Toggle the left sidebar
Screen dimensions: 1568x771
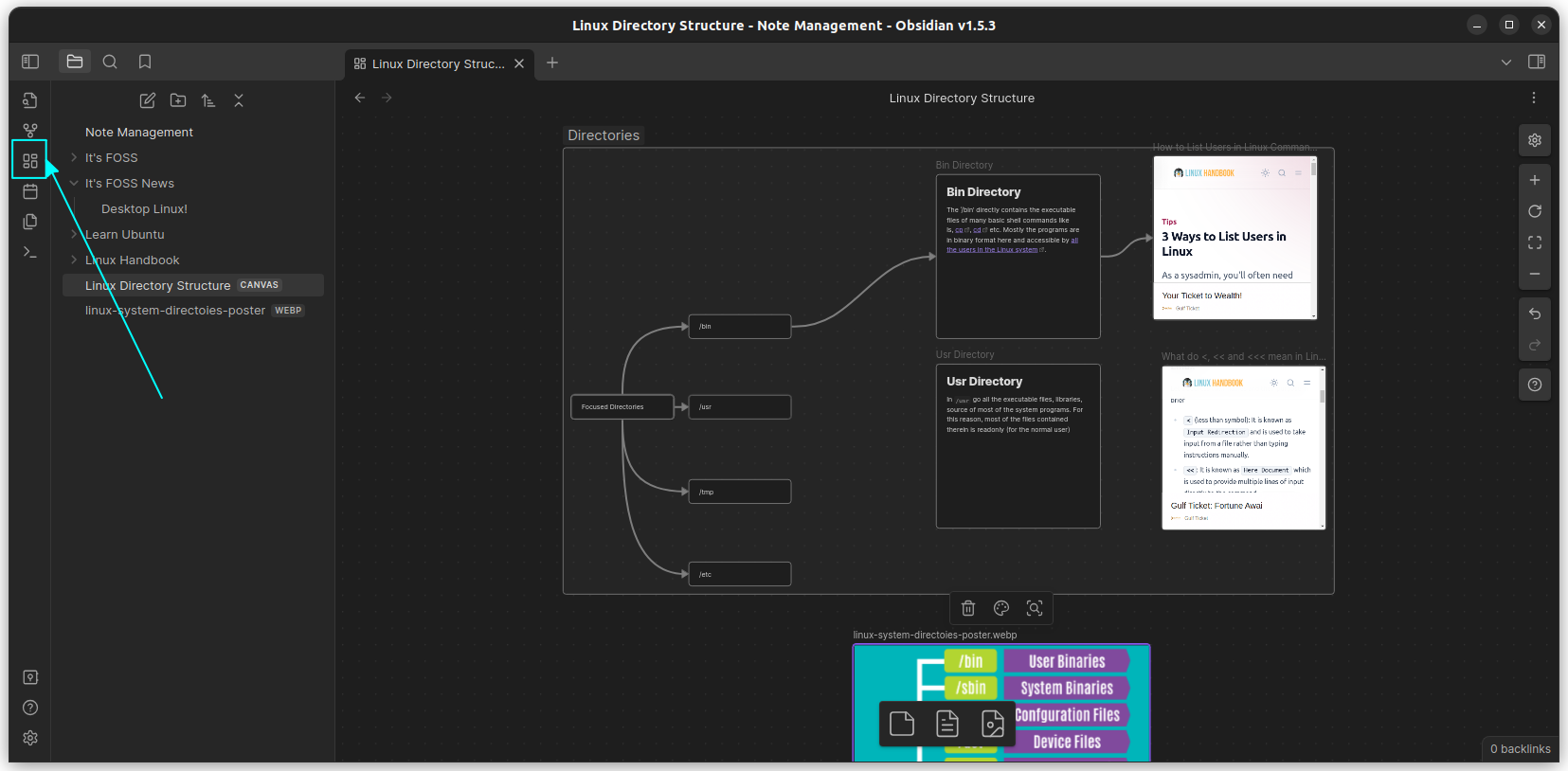30,62
